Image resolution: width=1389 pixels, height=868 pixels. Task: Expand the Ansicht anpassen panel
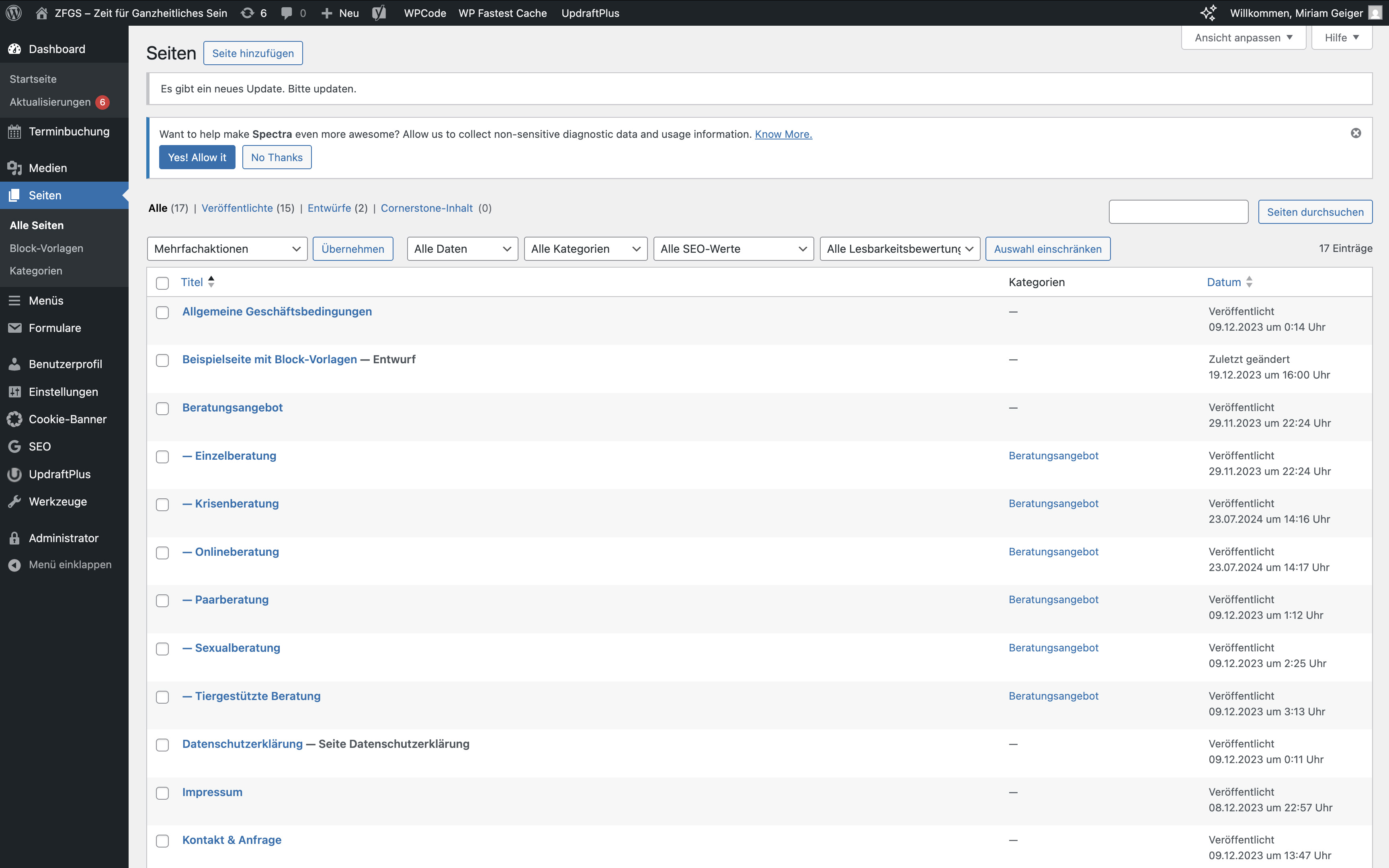(x=1243, y=38)
